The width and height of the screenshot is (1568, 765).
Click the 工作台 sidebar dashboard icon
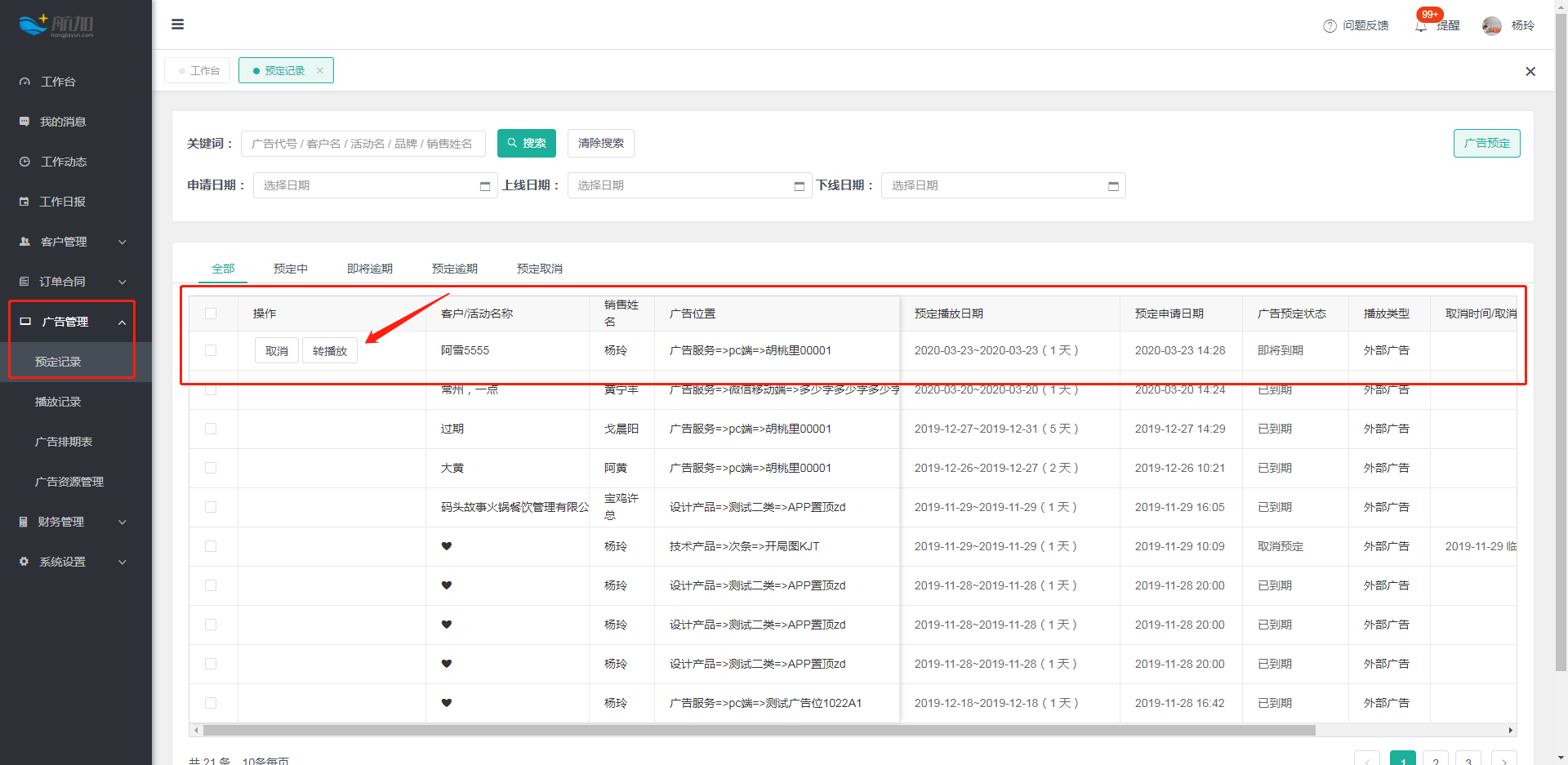pyautogui.click(x=24, y=82)
